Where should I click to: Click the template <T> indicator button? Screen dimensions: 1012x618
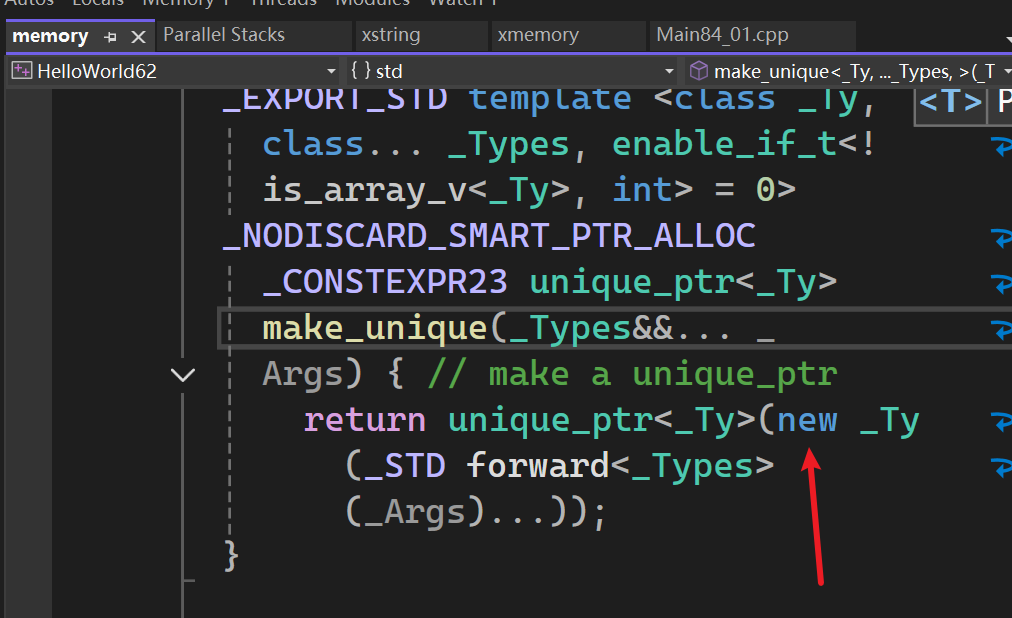point(949,102)
